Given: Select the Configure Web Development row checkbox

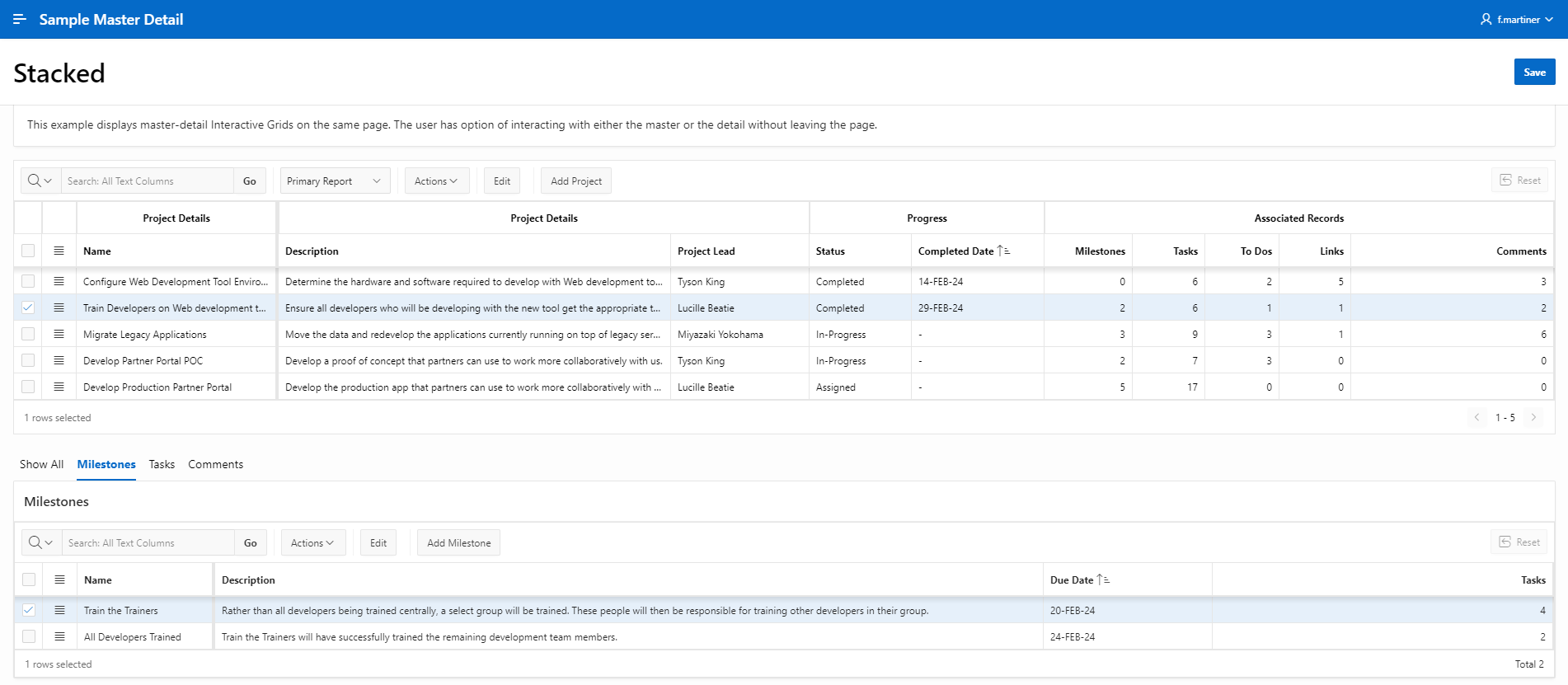Looking at the screenshot, I should [x=28, y=281].
